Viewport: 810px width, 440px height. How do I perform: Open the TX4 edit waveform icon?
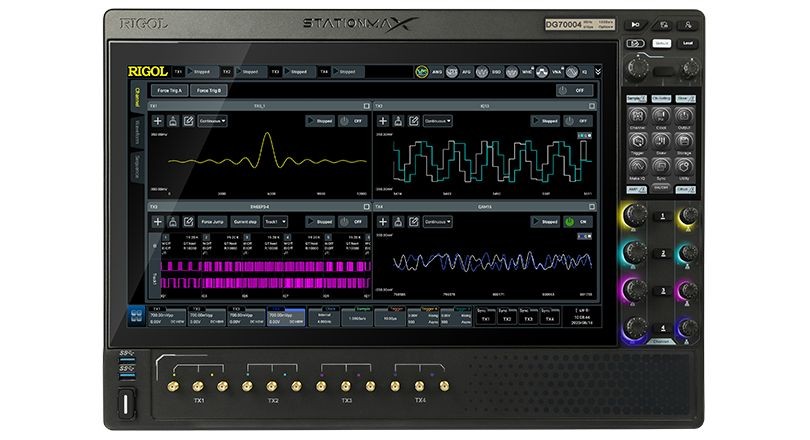point(413,222)
